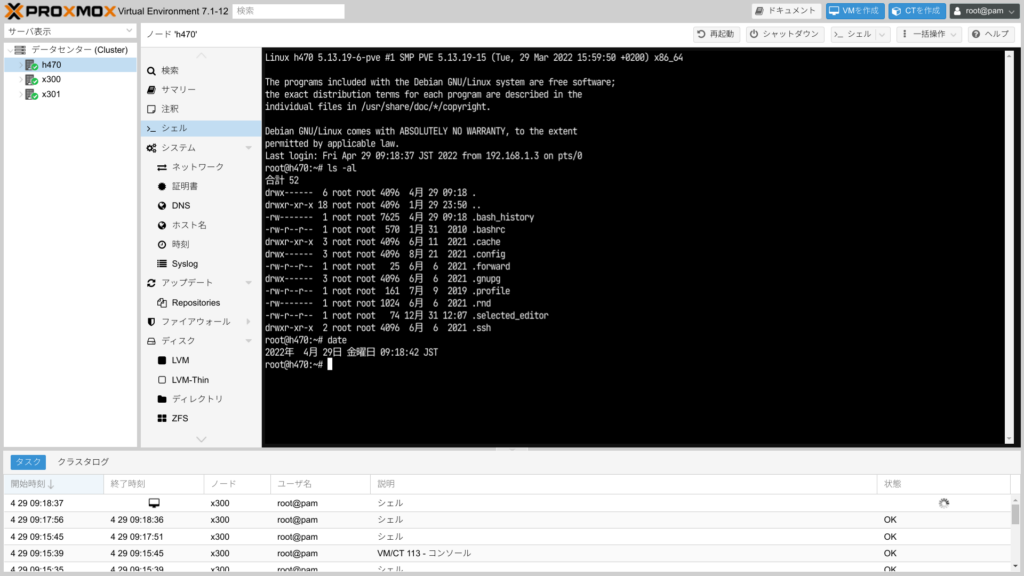Image resolution: width=1024 pixels, height=576 pixels.
Task: Select the VM/CT 113 - コンソール task row
Action: (507, 553)
